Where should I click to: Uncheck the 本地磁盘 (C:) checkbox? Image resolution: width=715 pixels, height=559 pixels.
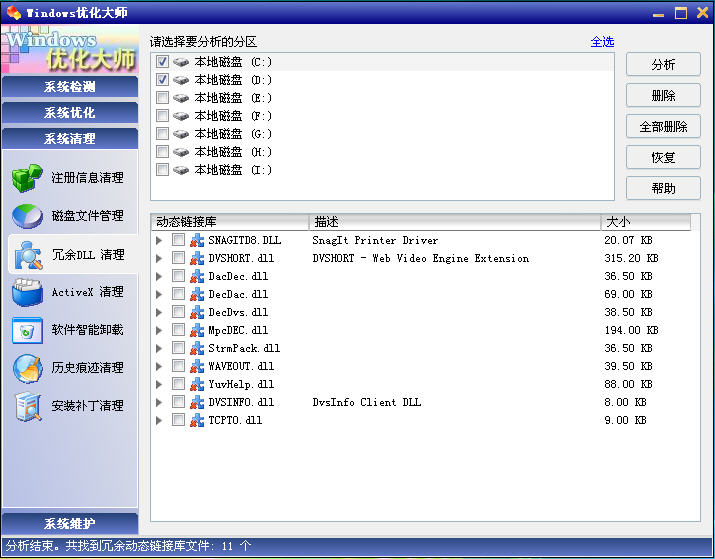(162, 62)
